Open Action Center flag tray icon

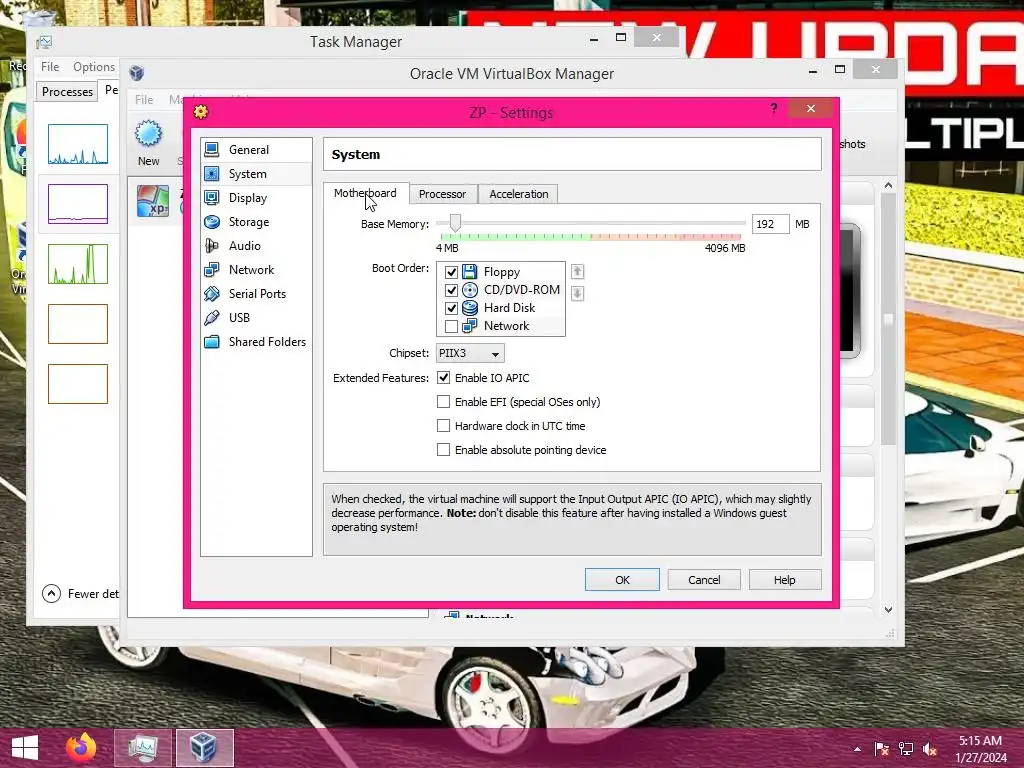point(882,749)
